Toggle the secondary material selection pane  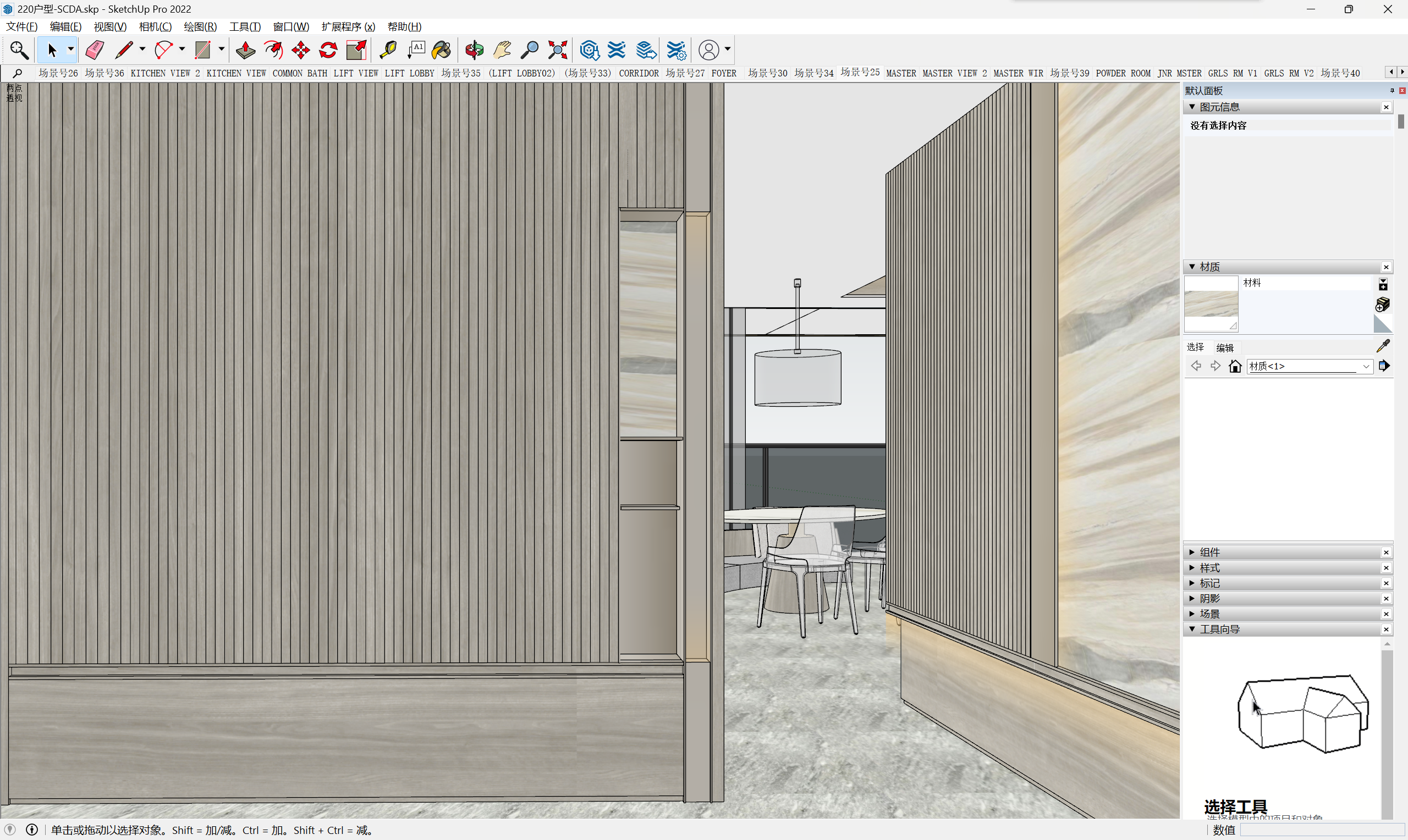coord(1383,284)
